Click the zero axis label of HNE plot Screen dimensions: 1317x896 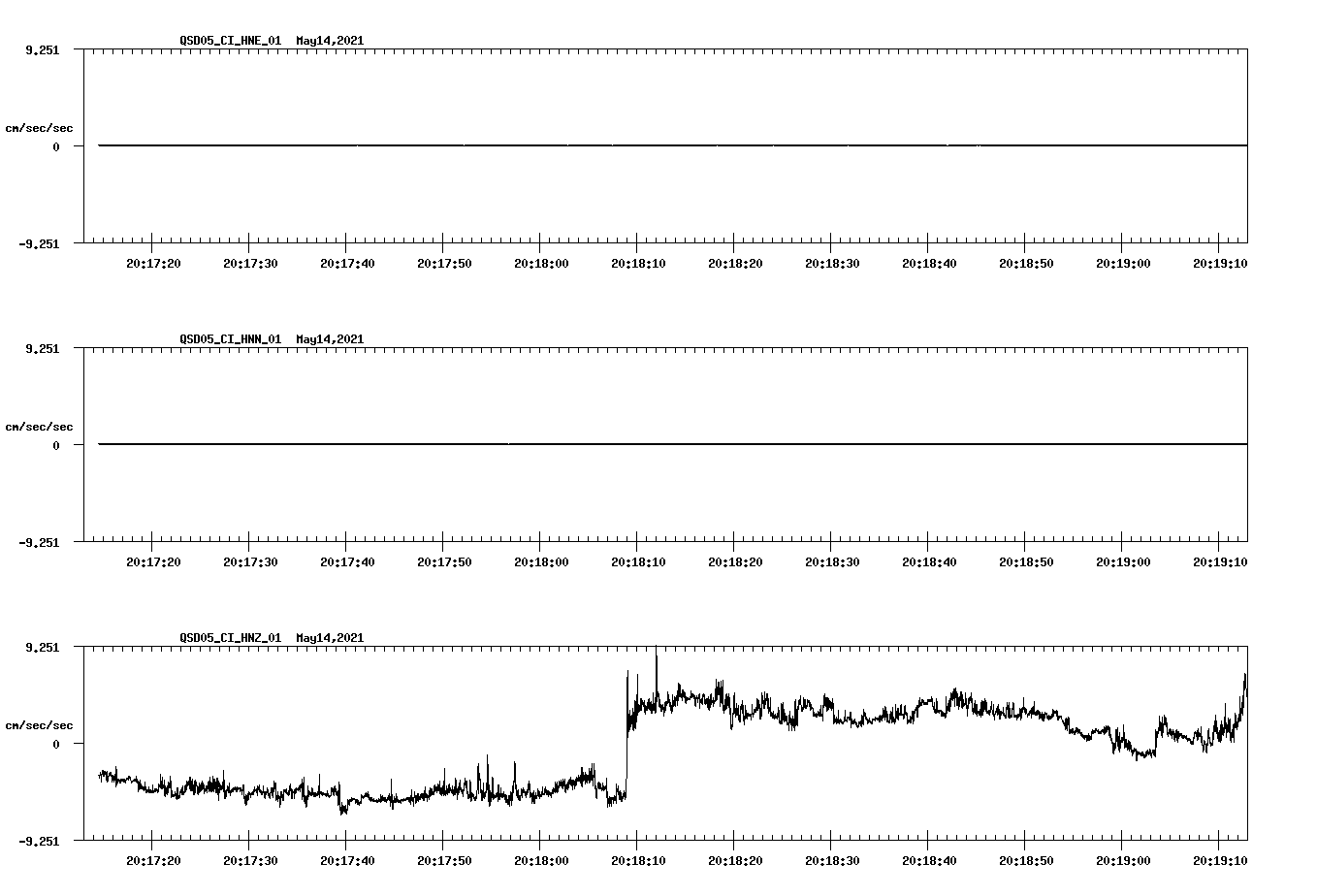point(56,146)
